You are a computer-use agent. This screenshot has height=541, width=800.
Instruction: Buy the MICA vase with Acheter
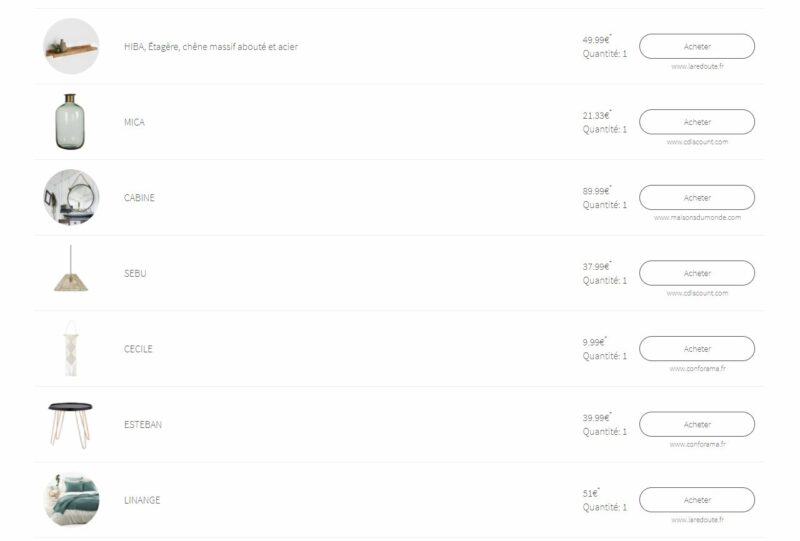696,122
